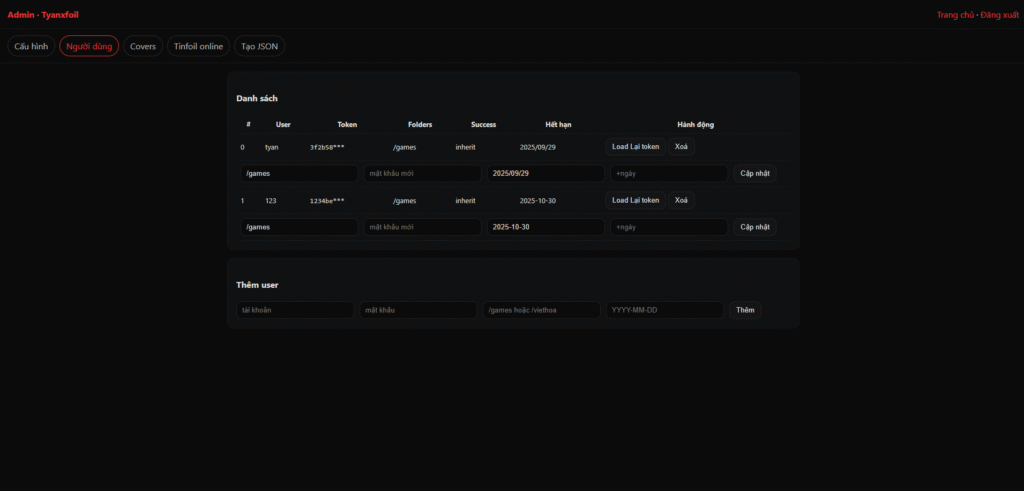The width and height of the screenshot is (1024, 491).
Task: Click mật khẩu mới field for user tyan
Action: click(422, 173)
